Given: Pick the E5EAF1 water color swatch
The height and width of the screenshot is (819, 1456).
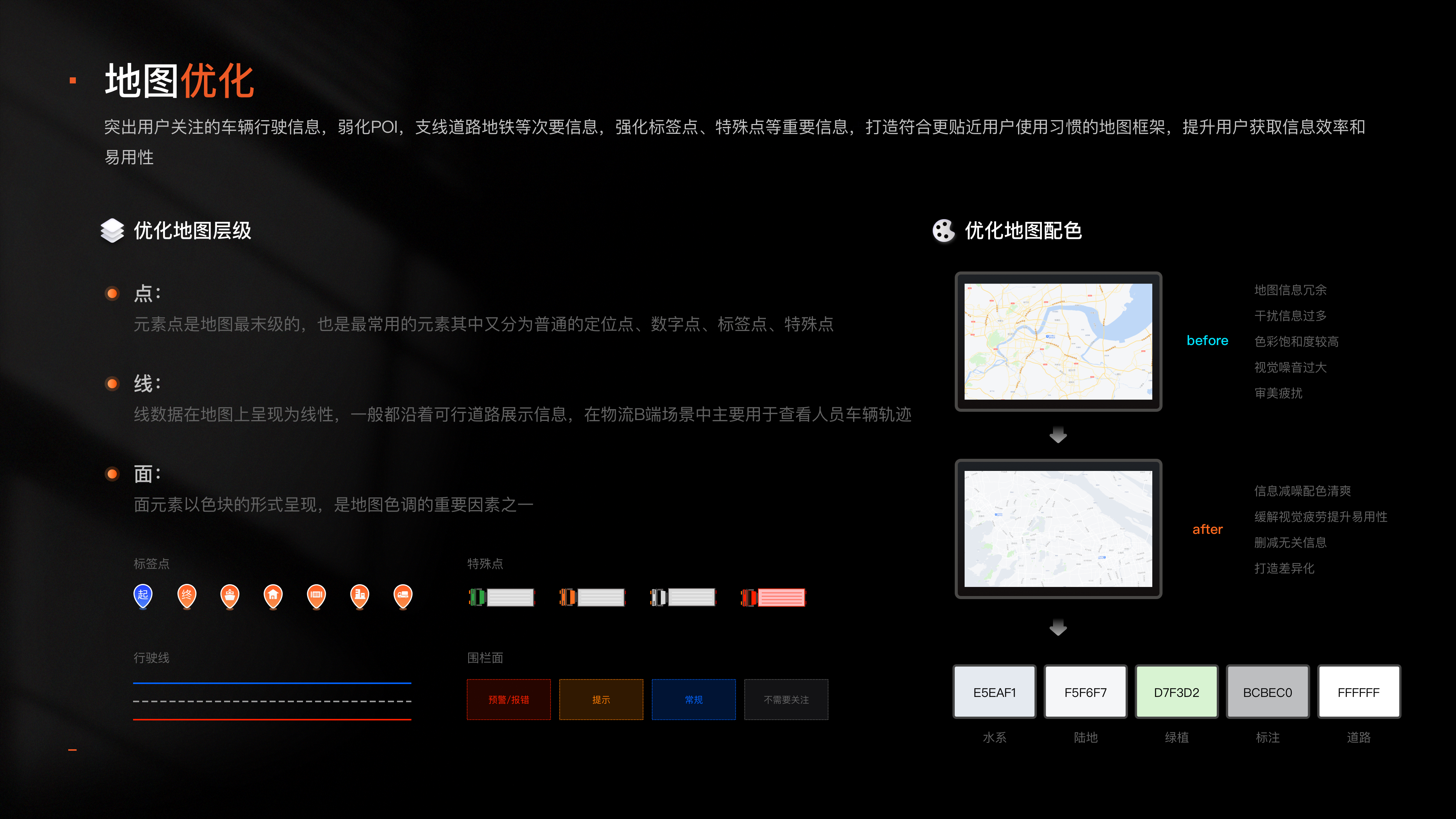Looking at the screenshot, I should click(x=995, y=692).
